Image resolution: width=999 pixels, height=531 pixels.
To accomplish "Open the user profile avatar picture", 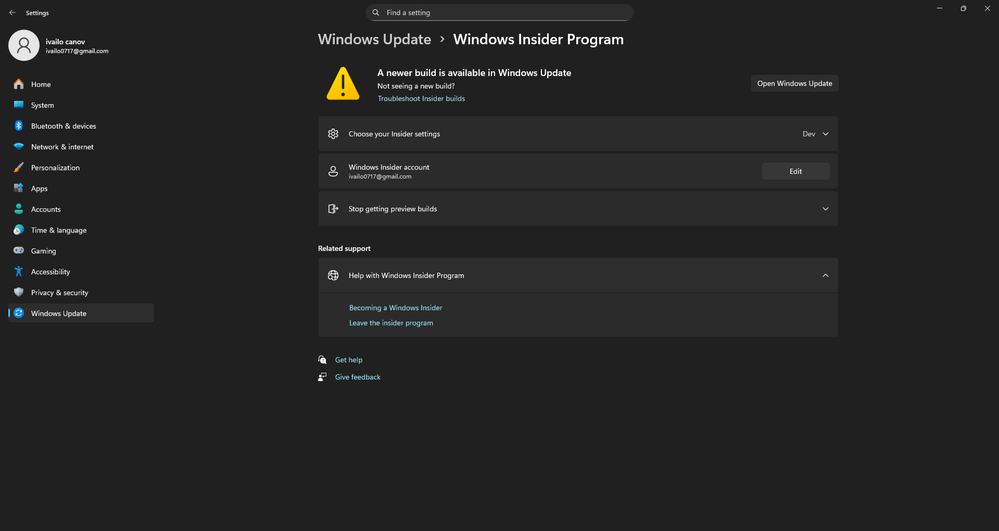I will pyautogui.click(x=24, y=45).
